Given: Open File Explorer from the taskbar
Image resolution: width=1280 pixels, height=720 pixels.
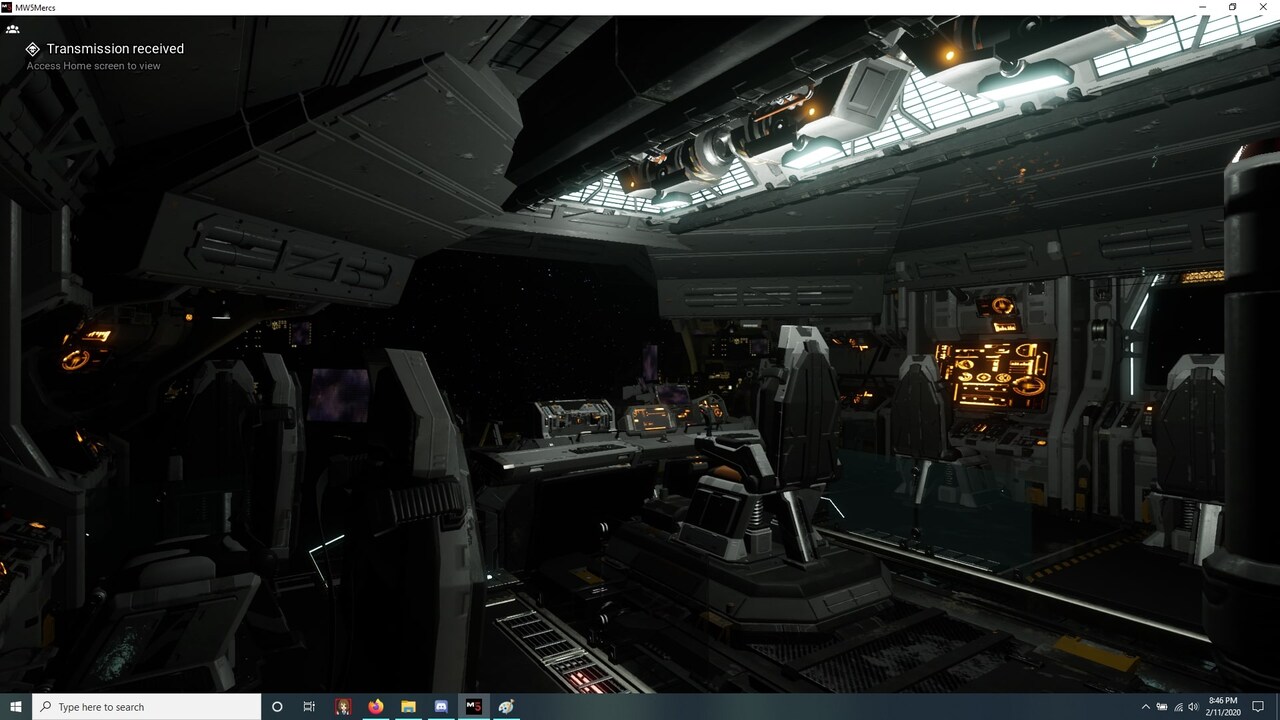Looking at the screenshot, I should click(x=408, y=706).
